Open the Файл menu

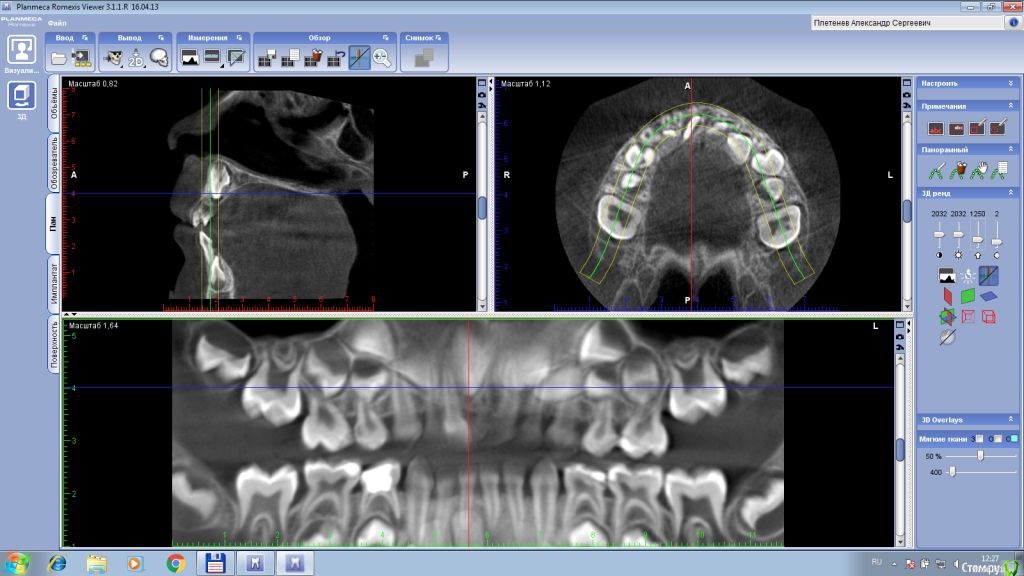coord(58,22)
